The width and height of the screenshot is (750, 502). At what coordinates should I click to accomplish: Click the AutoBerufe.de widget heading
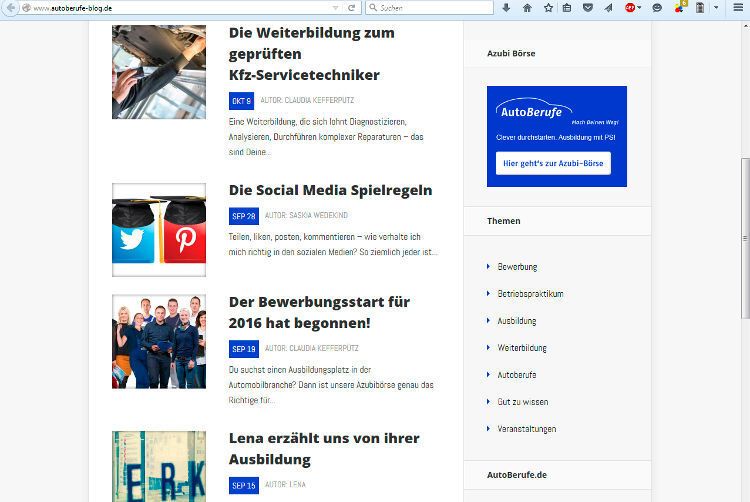[x=517, y=475]
